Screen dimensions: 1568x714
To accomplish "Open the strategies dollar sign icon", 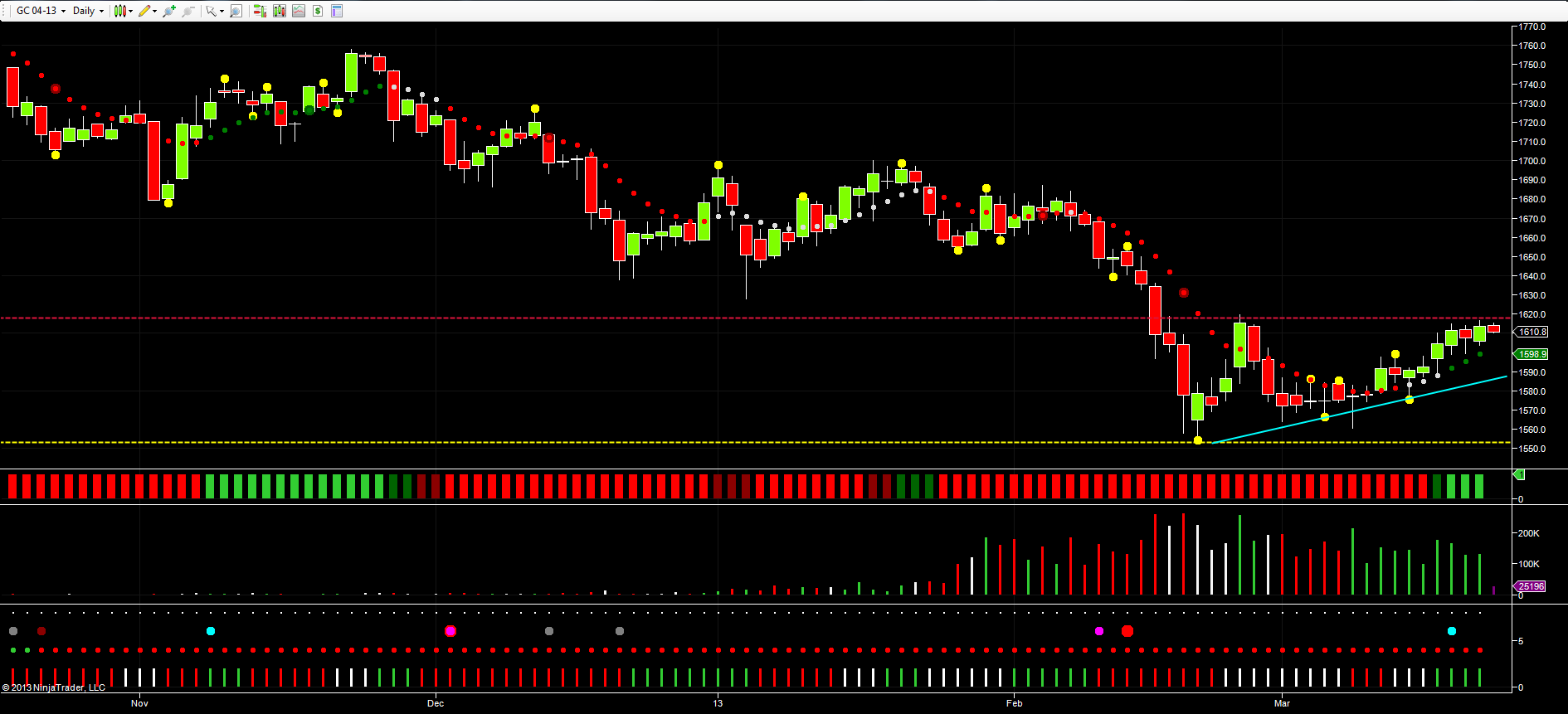I will pos(318,11).
